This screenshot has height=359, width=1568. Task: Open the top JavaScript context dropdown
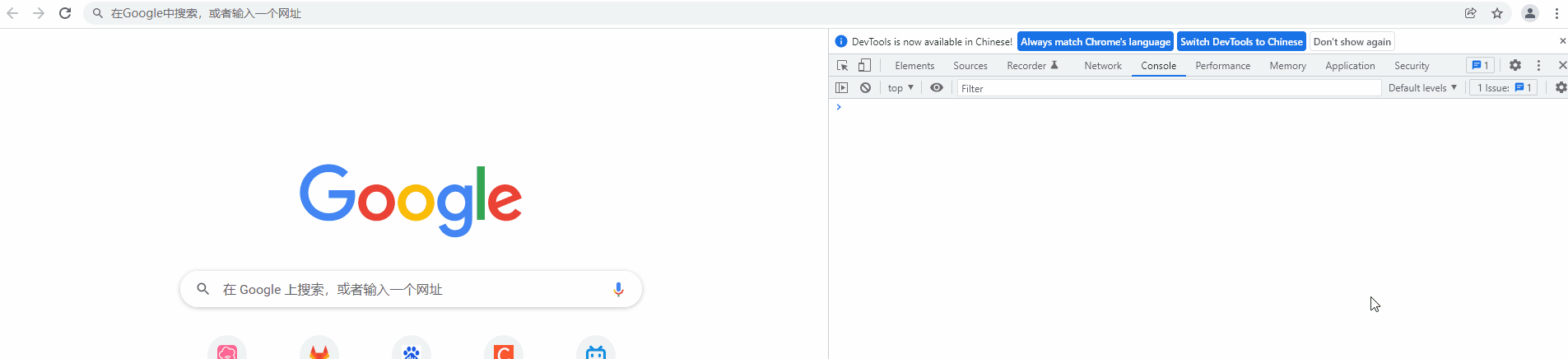(x=900, y=88)
